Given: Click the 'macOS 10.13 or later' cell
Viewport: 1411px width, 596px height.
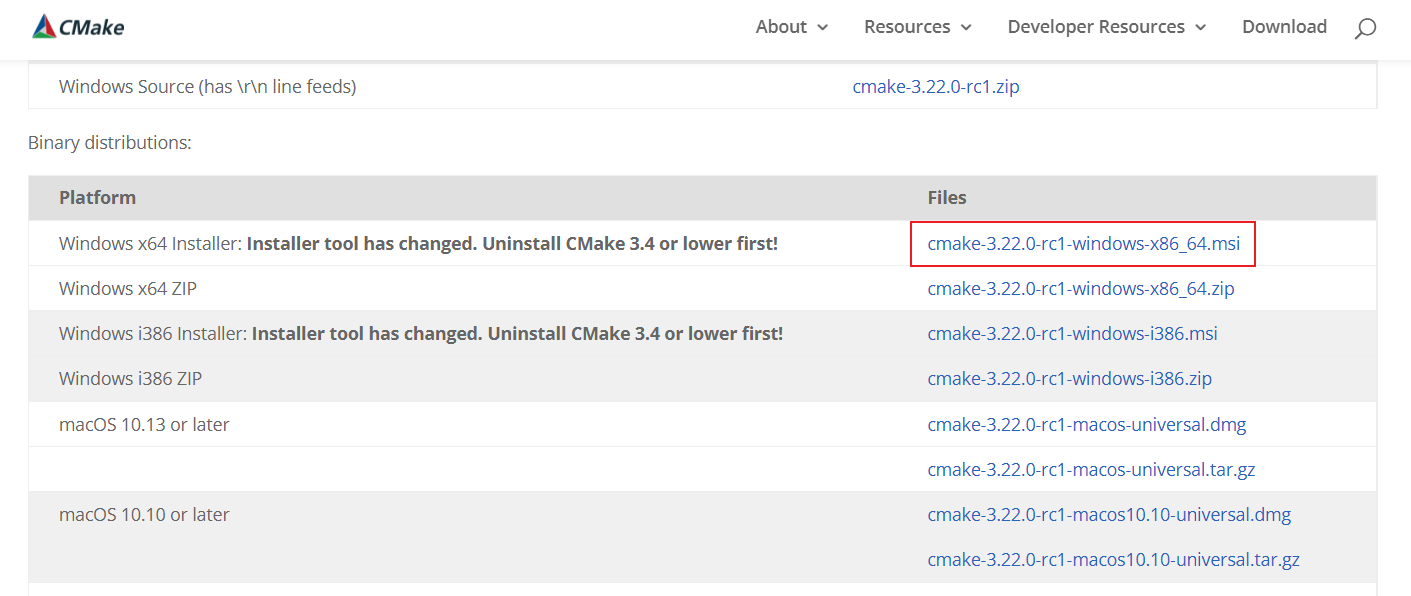Looking at the screenshot, I should pos(144,425).
